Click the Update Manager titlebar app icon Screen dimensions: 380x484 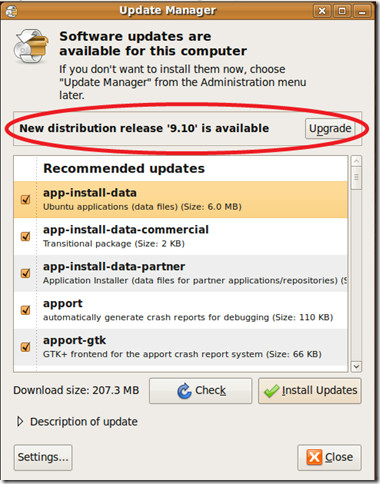11,11
